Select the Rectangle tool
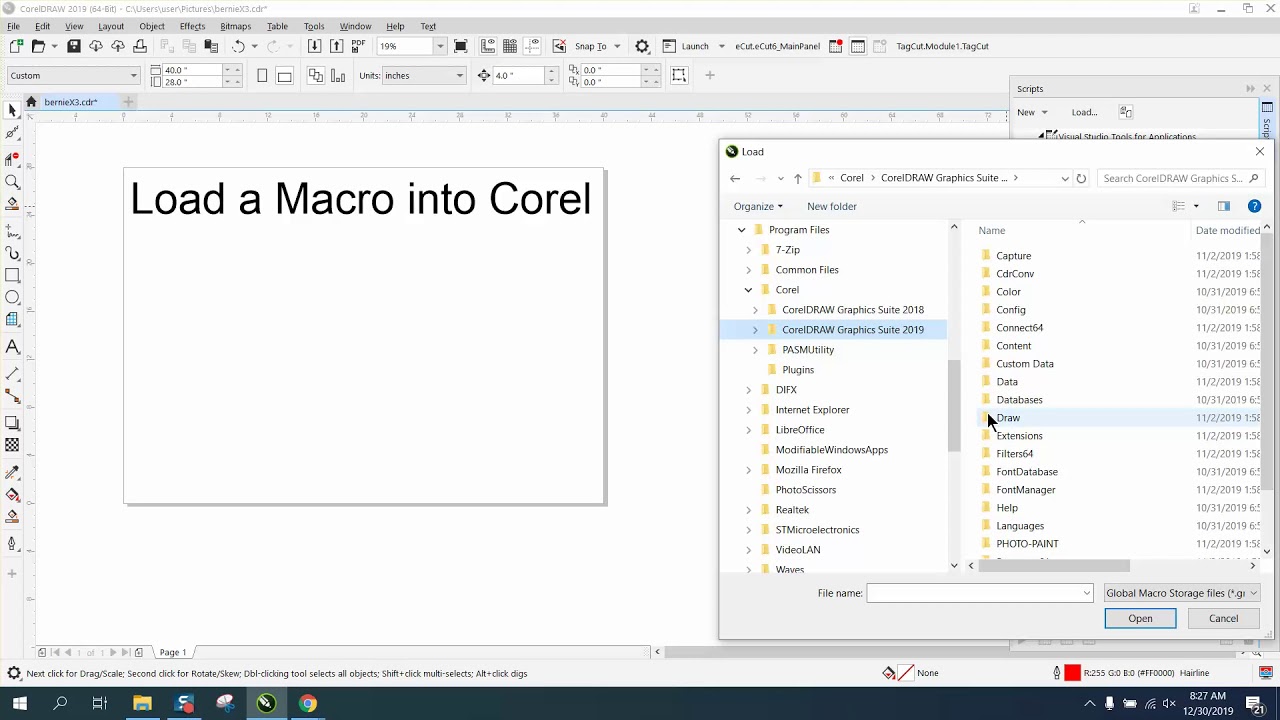Viewport: 1280px width, 720px height. point(12,275)
